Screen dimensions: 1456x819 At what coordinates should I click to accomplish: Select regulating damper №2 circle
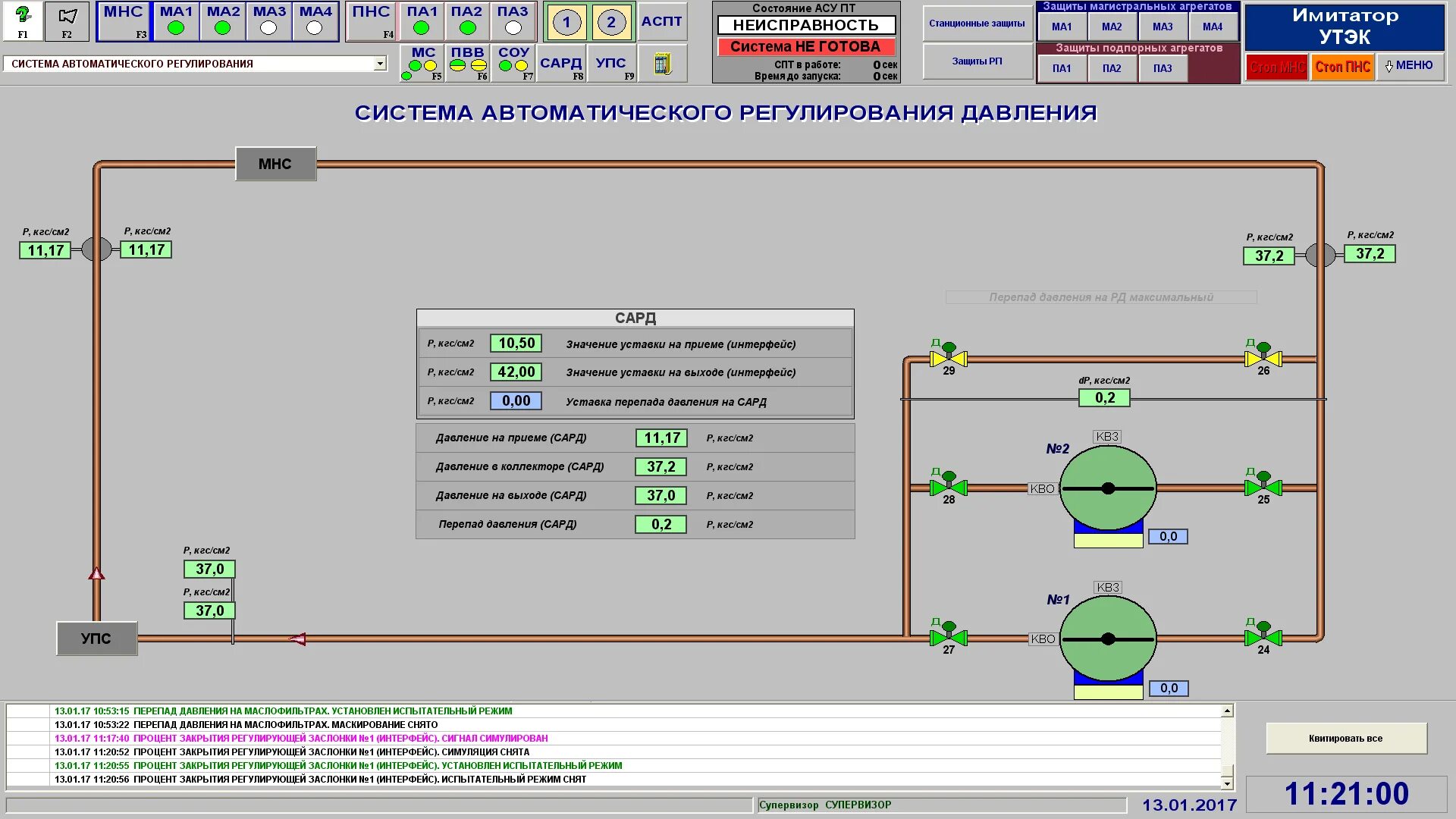point(1107,488)
